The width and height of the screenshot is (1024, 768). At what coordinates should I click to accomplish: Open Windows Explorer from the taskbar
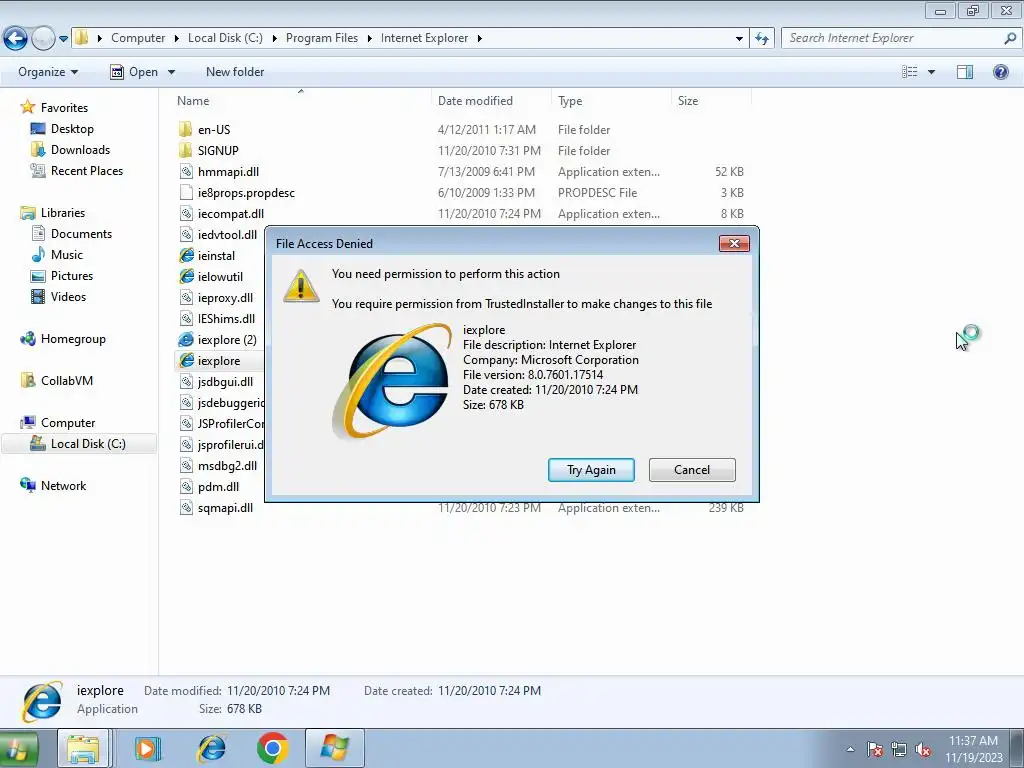coord(83,748)
